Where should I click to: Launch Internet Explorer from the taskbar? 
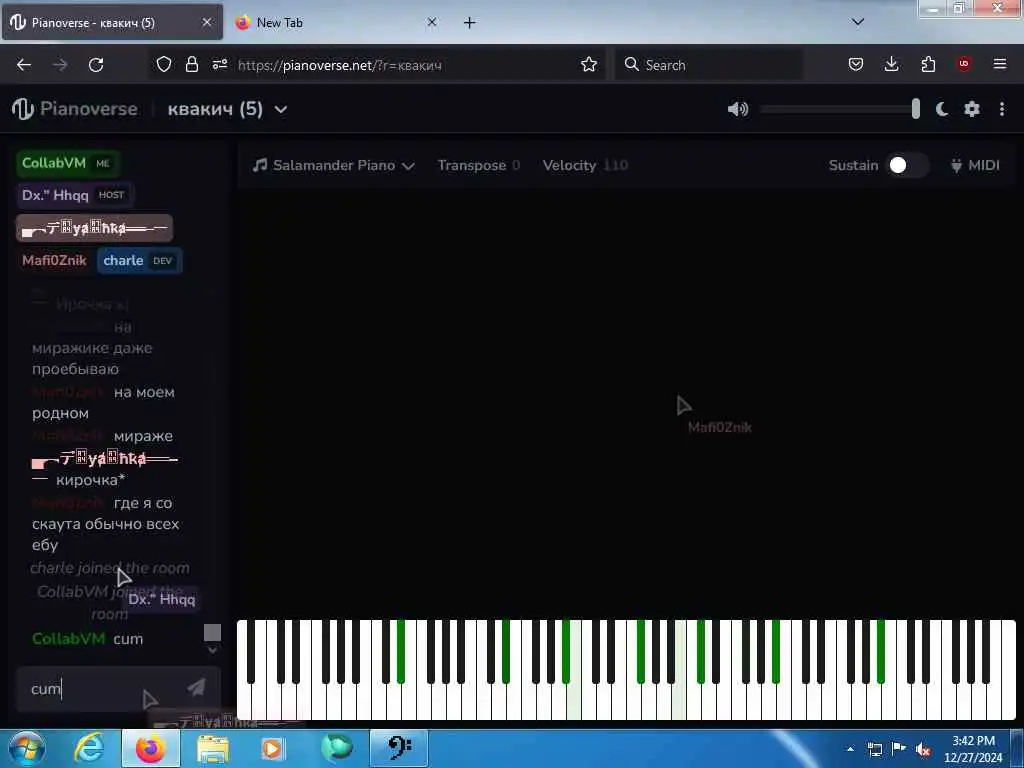pos(89,748)
